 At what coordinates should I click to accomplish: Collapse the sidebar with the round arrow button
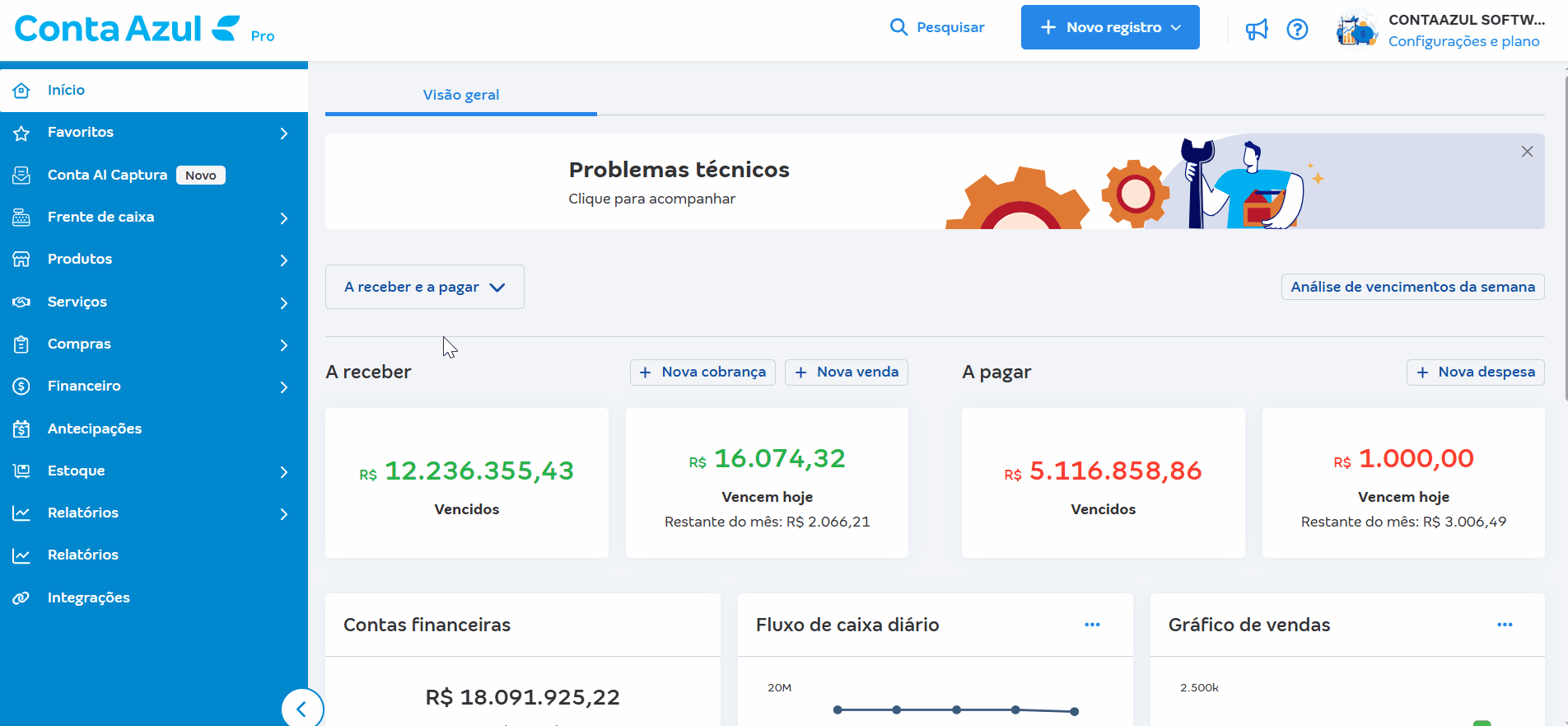[302, 709]
